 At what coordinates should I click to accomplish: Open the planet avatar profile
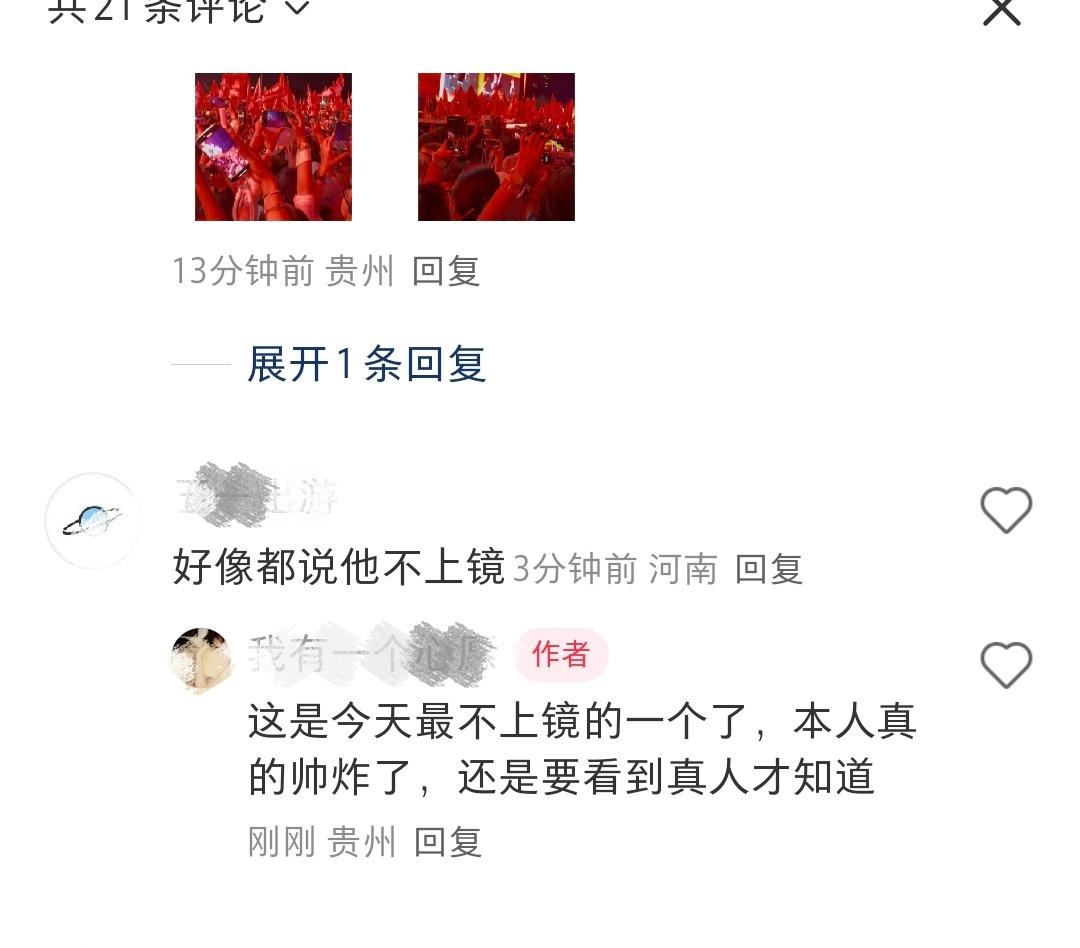(92, 521)
